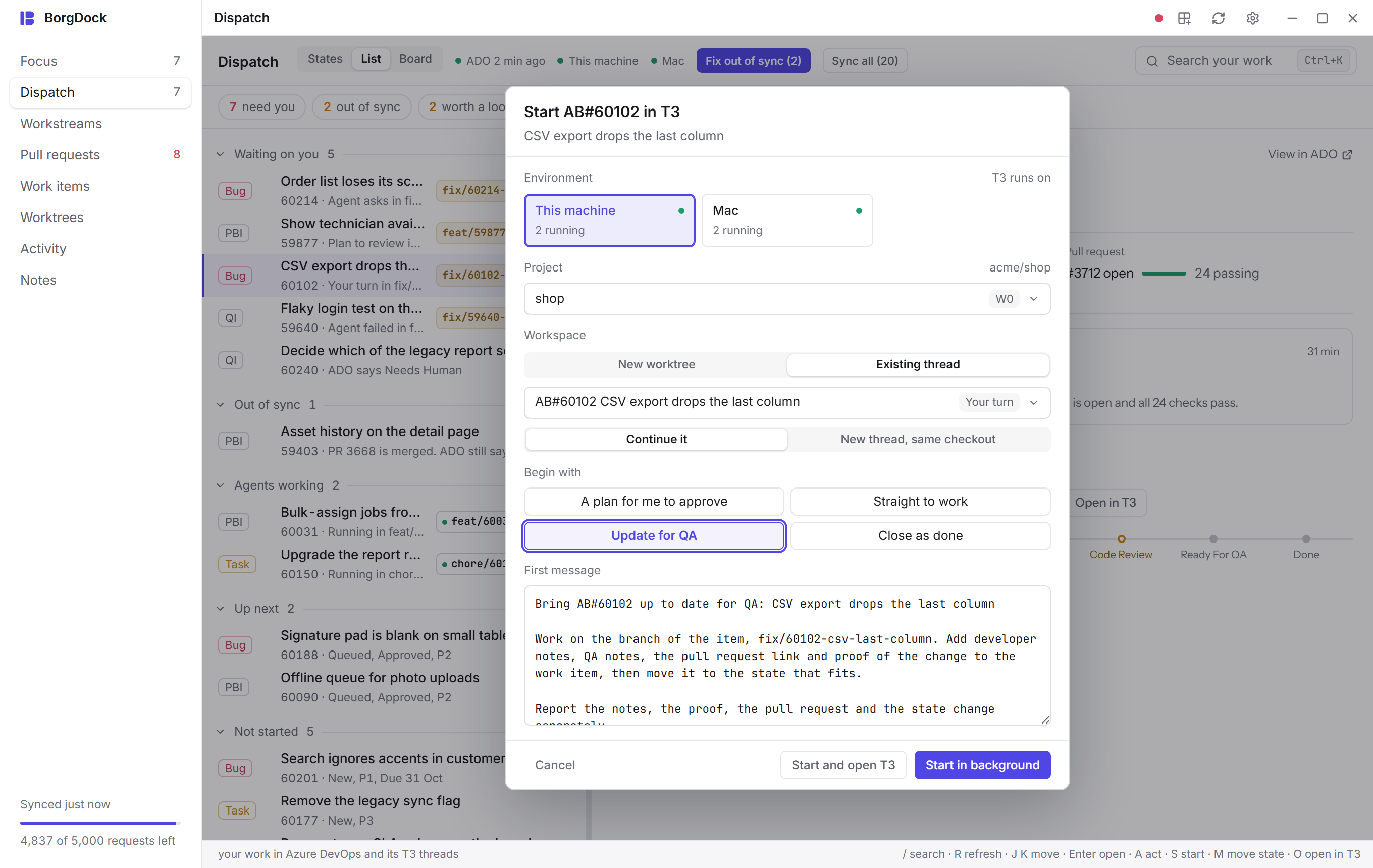Select Mac environment card
This screenshot has width=1373, height=868.
pyautogui.click(x=787, y=220)
